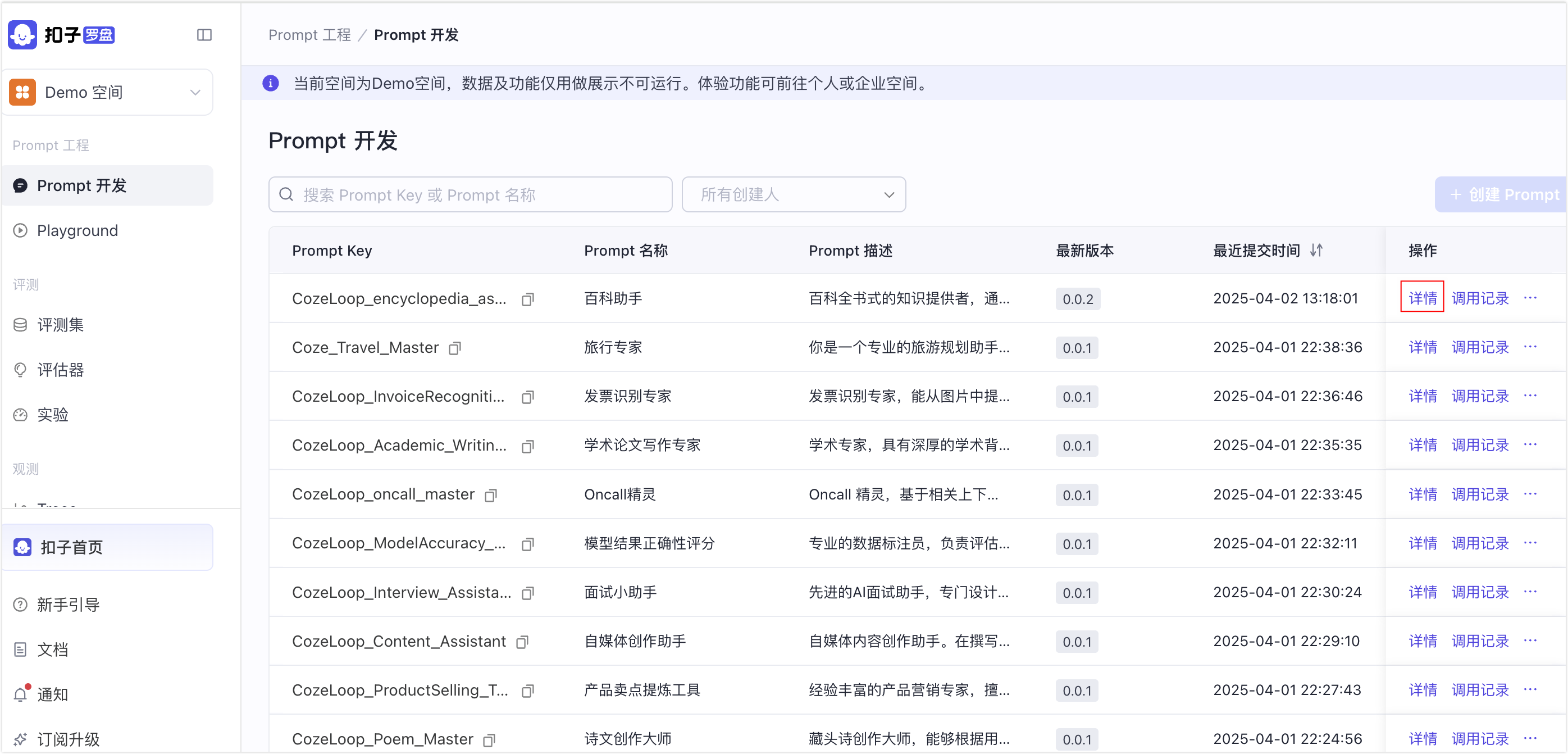Viewport: 1568px width, 754px height.
Task: Open more actions for 学术论文写作专家 row
Action: pos(1530,444)
